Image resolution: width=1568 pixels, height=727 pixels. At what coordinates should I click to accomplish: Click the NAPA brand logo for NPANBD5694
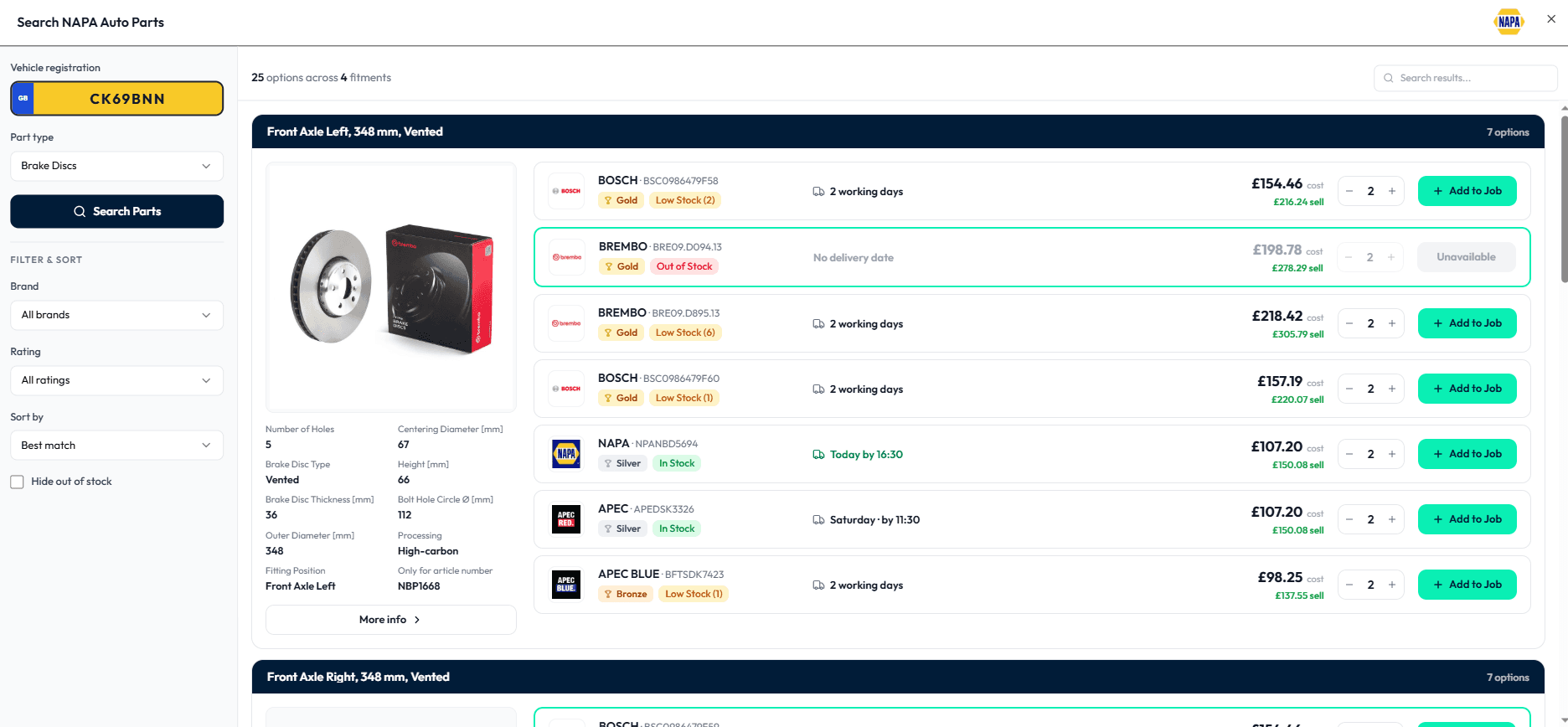(566, 454)
